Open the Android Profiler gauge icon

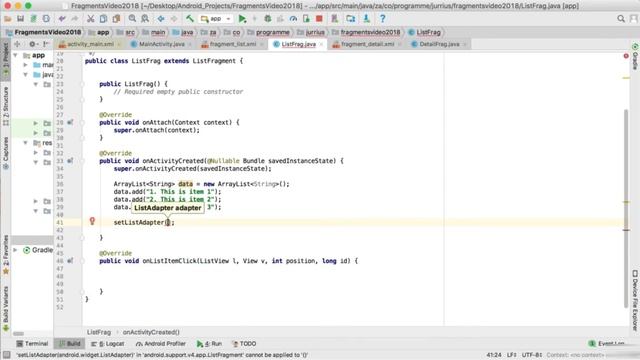tap(293, 19)
